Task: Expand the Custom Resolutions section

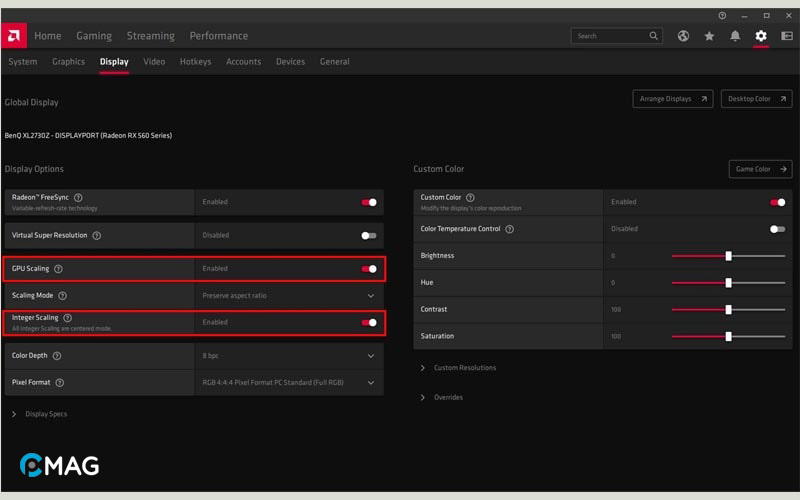Action: point(464,368)
